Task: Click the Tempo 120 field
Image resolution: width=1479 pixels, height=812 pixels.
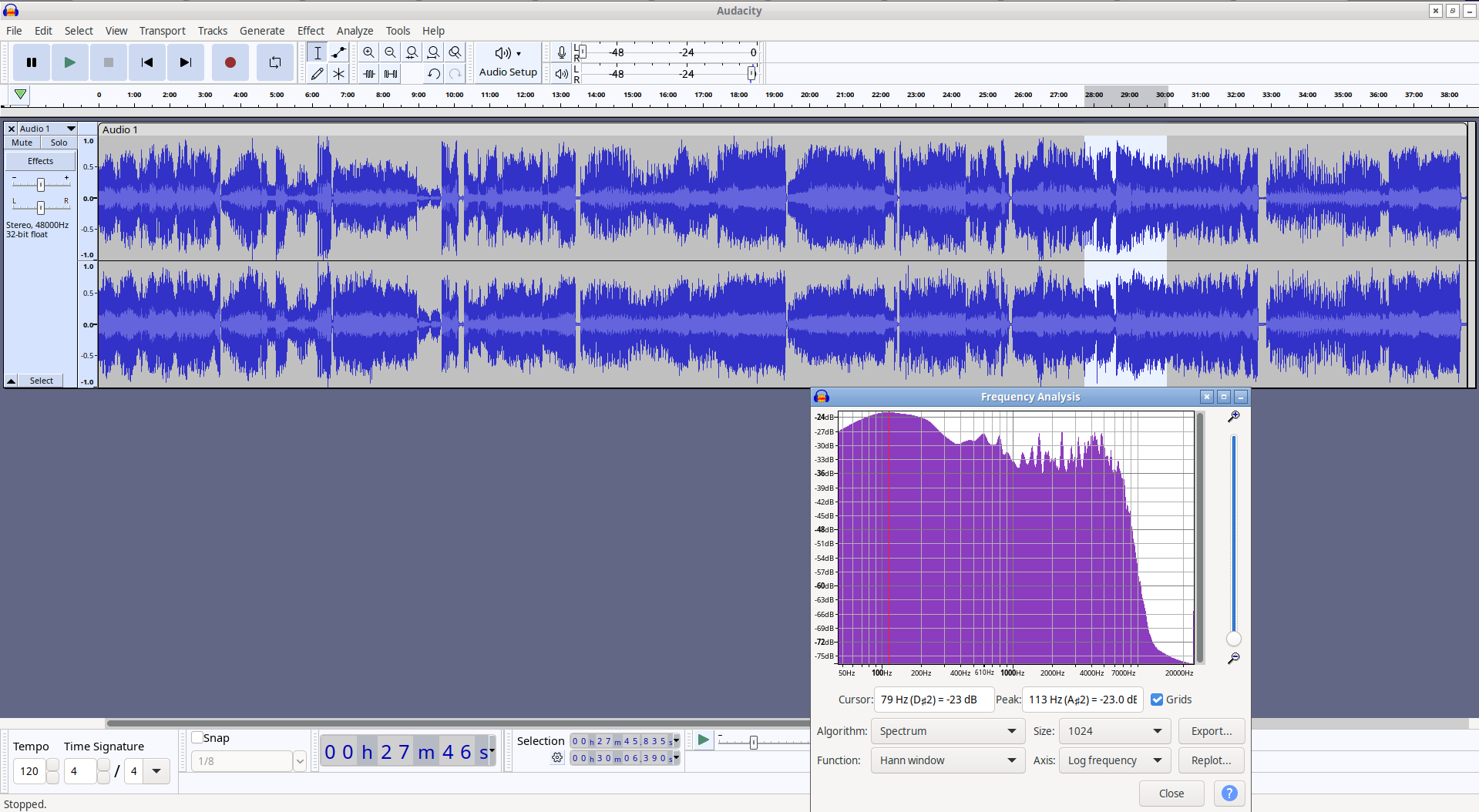Action: pos(30,770)
